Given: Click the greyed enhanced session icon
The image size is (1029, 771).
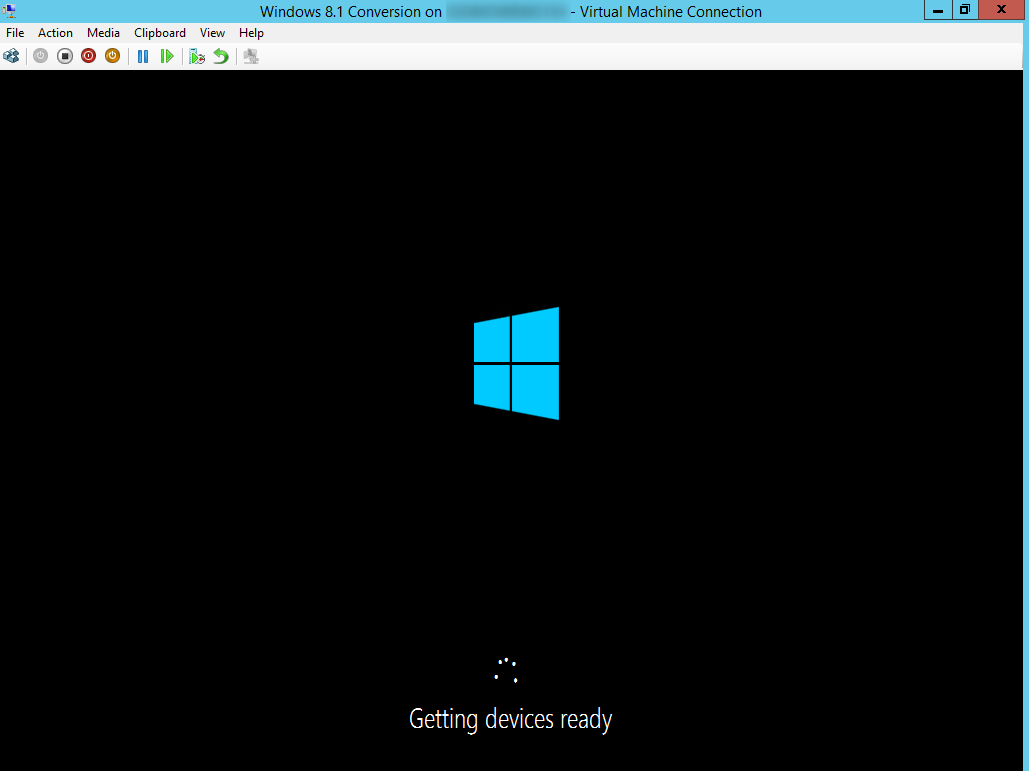Looking at the screenshot, I should (x=251, y=56).
